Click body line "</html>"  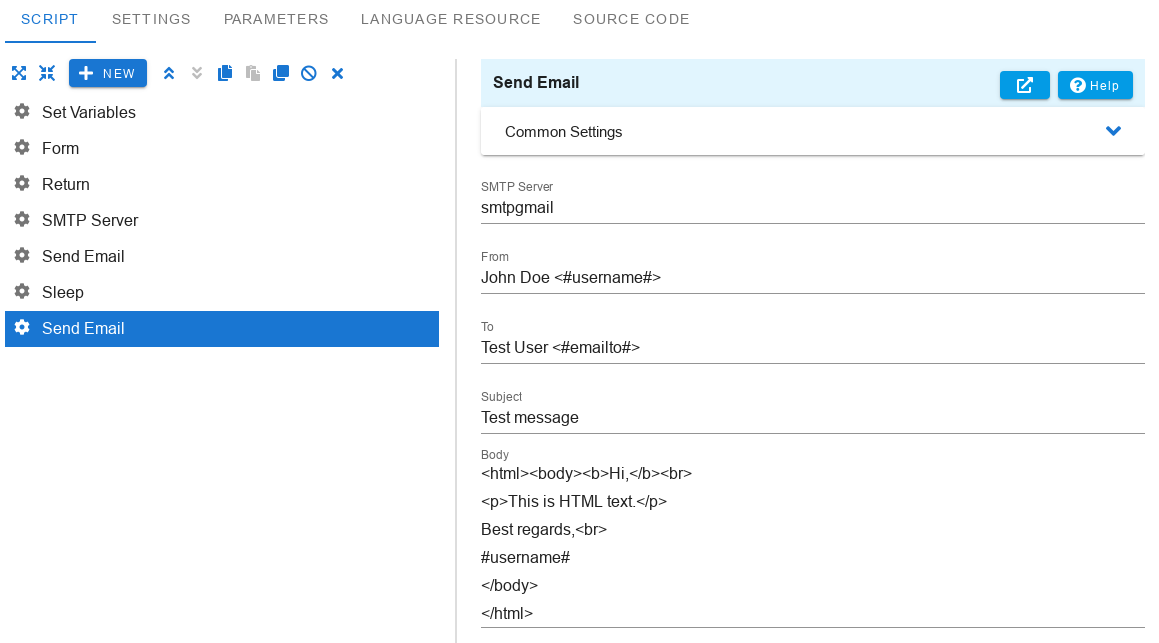(507, 613)
